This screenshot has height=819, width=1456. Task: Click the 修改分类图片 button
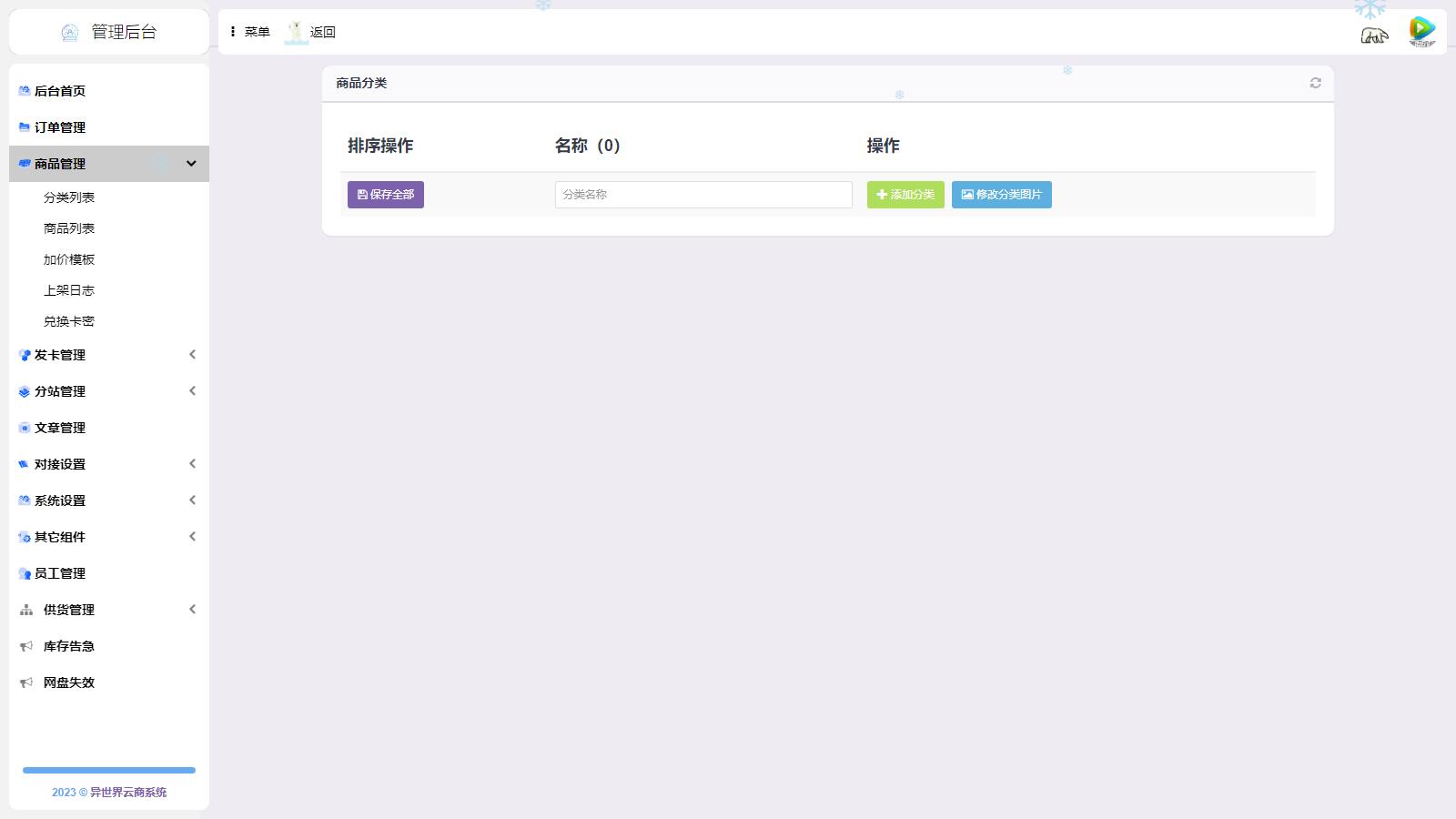tap(1002, 195)
